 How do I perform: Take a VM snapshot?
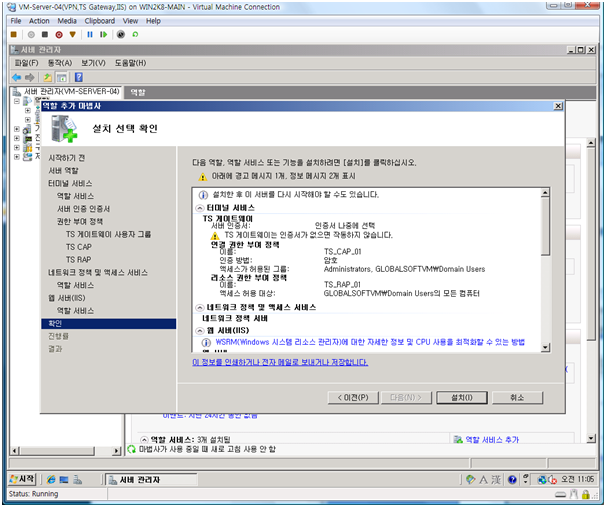[121, 35]
